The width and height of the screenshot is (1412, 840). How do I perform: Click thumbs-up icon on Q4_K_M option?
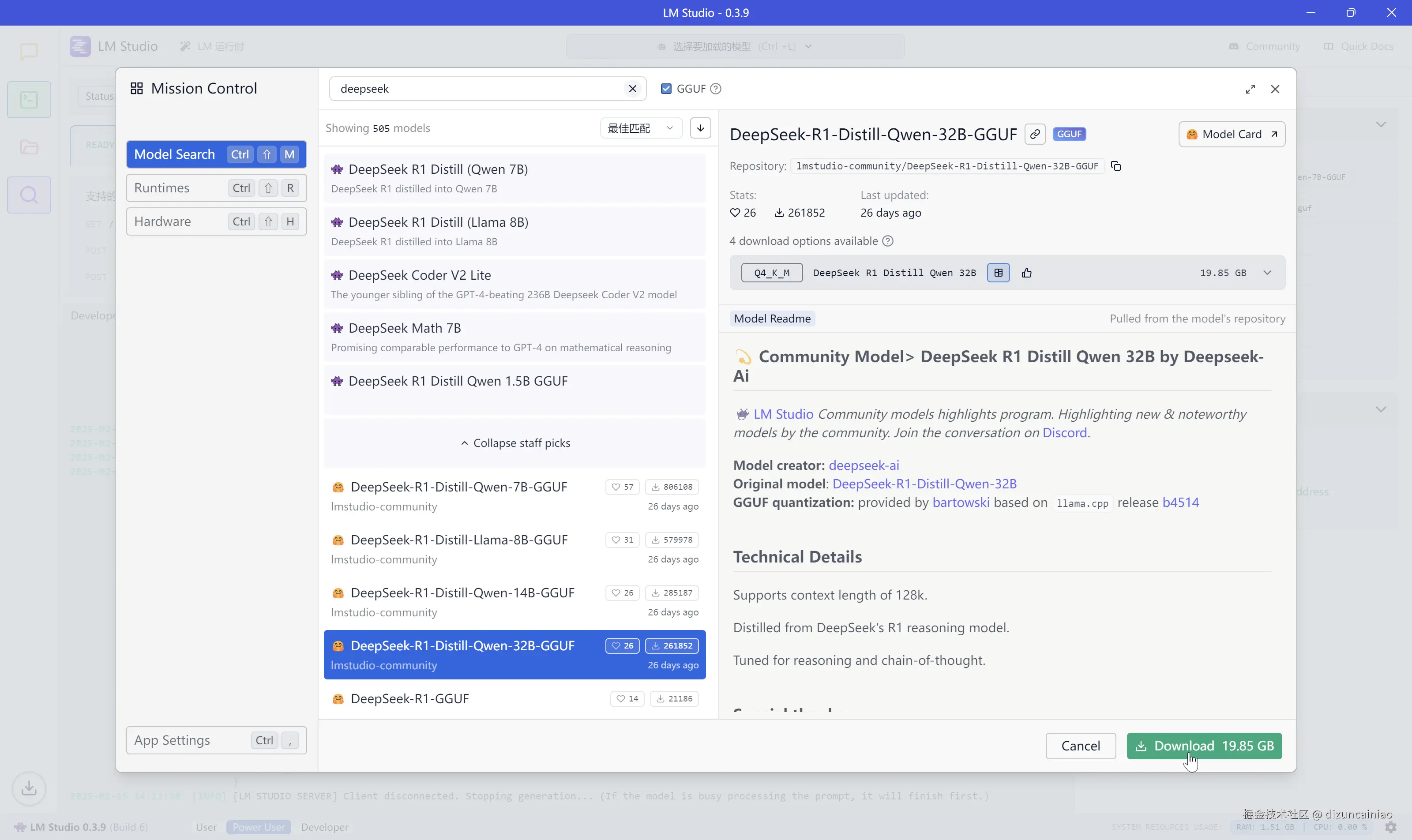pos(1026,273)
